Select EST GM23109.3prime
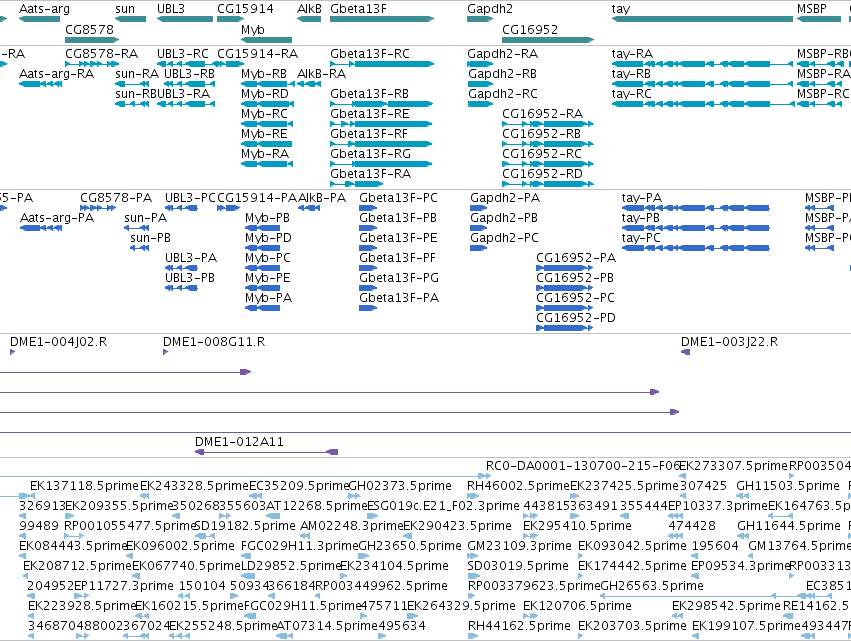Image resolution: width=851 pixels, height=641 pixels. coord(519,547)
